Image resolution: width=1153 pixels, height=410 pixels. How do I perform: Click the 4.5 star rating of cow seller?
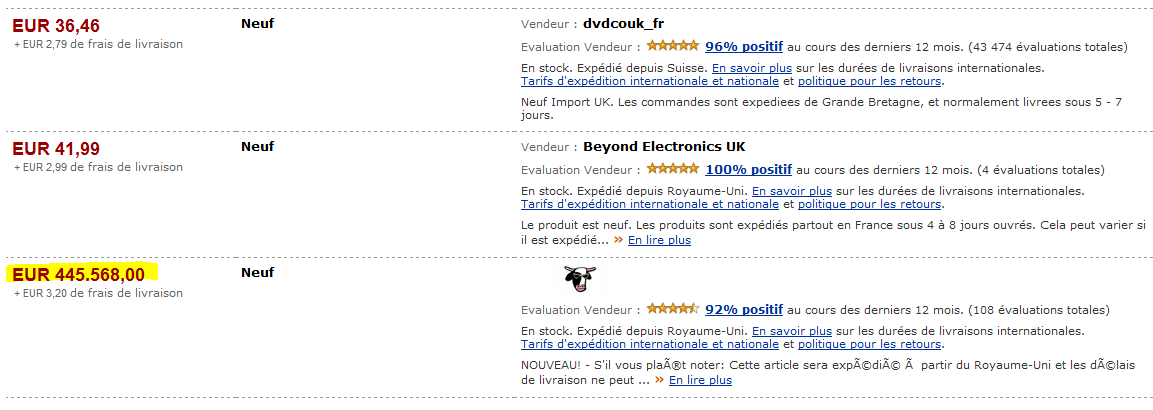point(673,309)
